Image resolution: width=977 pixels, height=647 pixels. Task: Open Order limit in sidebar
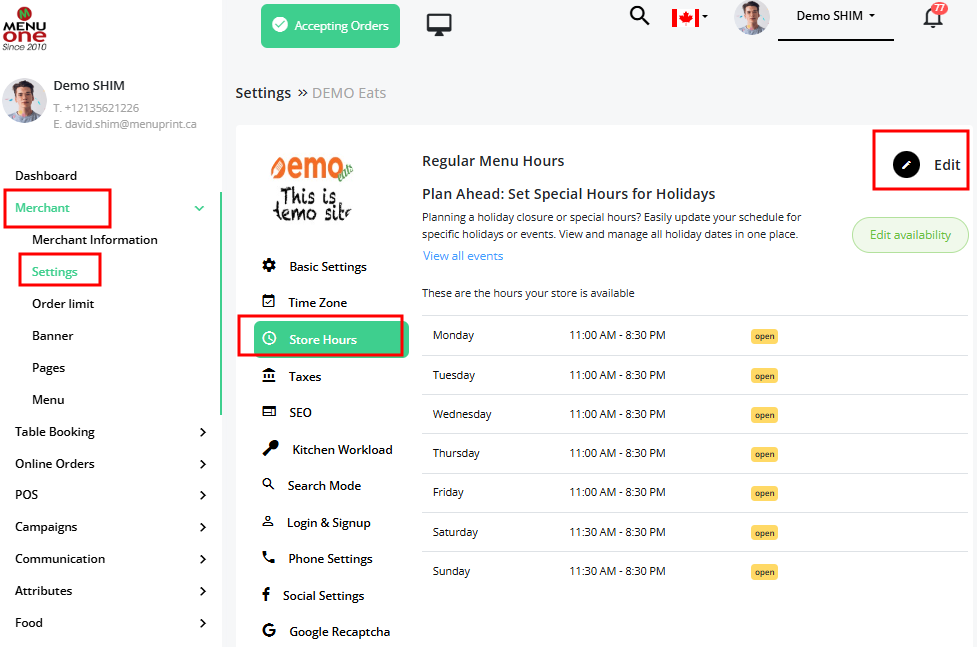pos(63,304)
